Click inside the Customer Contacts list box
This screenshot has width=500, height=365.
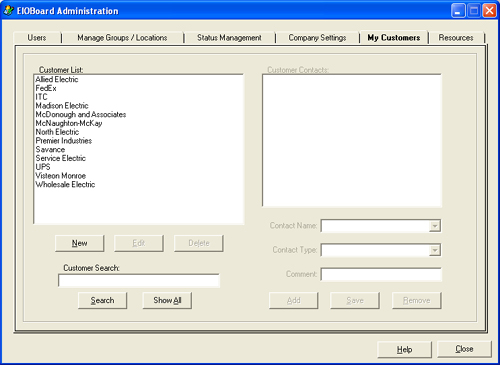(x=352, y=140)
